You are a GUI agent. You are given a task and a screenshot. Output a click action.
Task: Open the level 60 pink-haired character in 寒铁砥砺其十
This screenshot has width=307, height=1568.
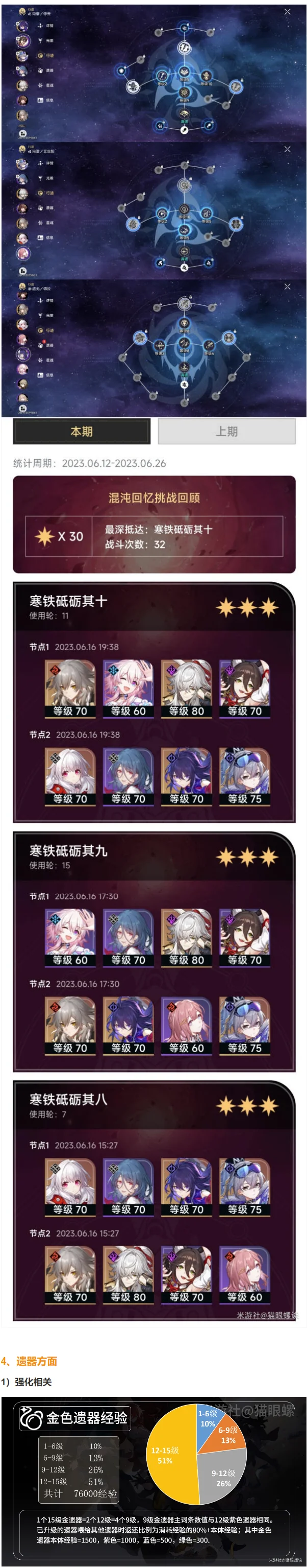point(129,688)
